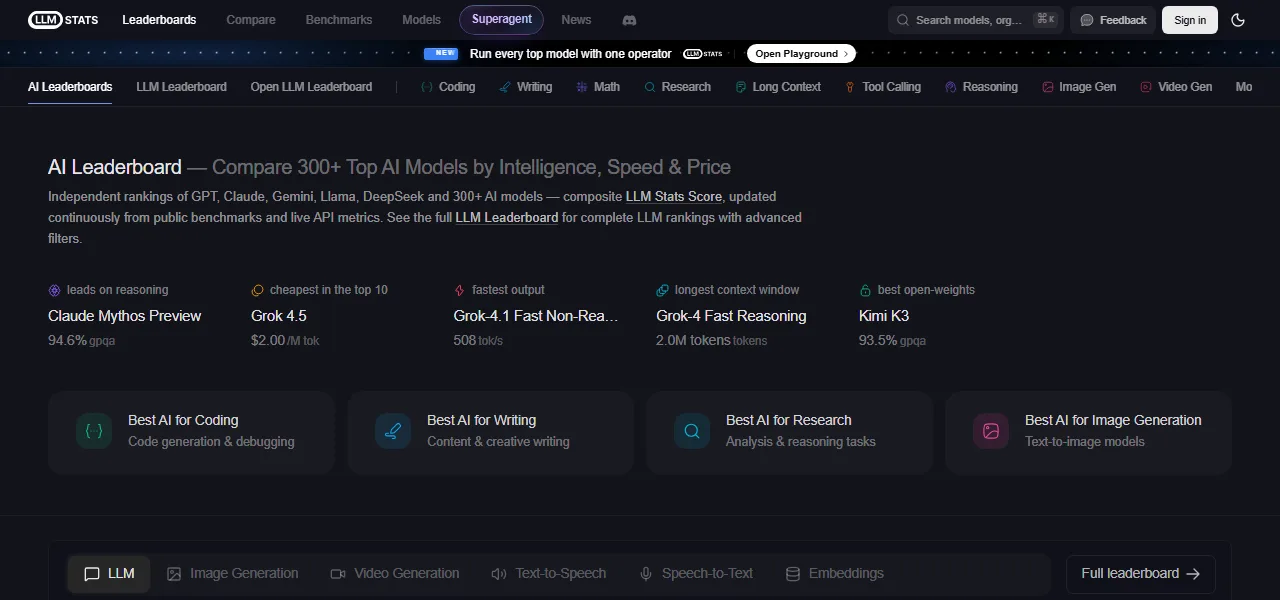Select the Coding category tab
Viewport: 1280px width, 600px height.
448,87
